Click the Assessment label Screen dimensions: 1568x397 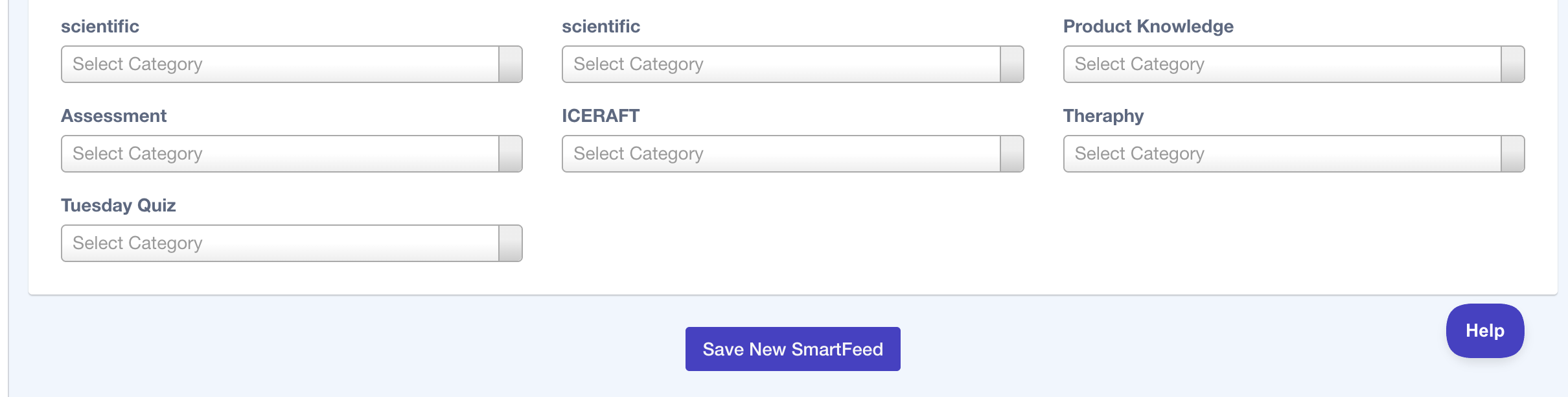click(114, 116)
